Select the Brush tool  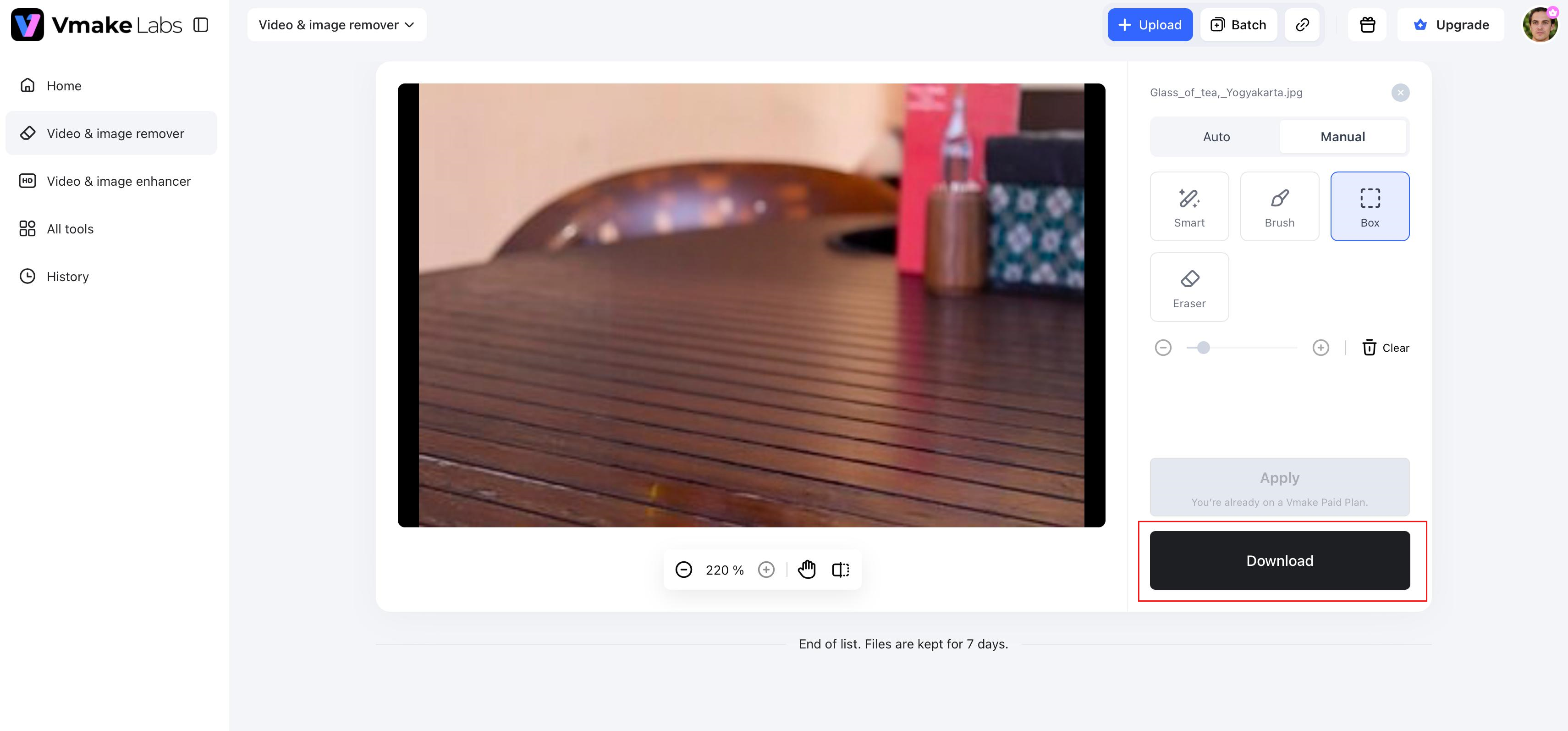pos(1279,206)
